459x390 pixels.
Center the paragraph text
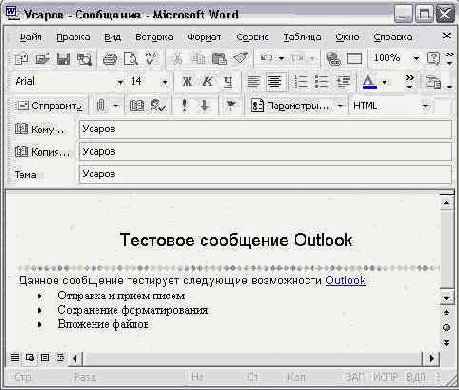pyautogui.click(x=275, y=82)
